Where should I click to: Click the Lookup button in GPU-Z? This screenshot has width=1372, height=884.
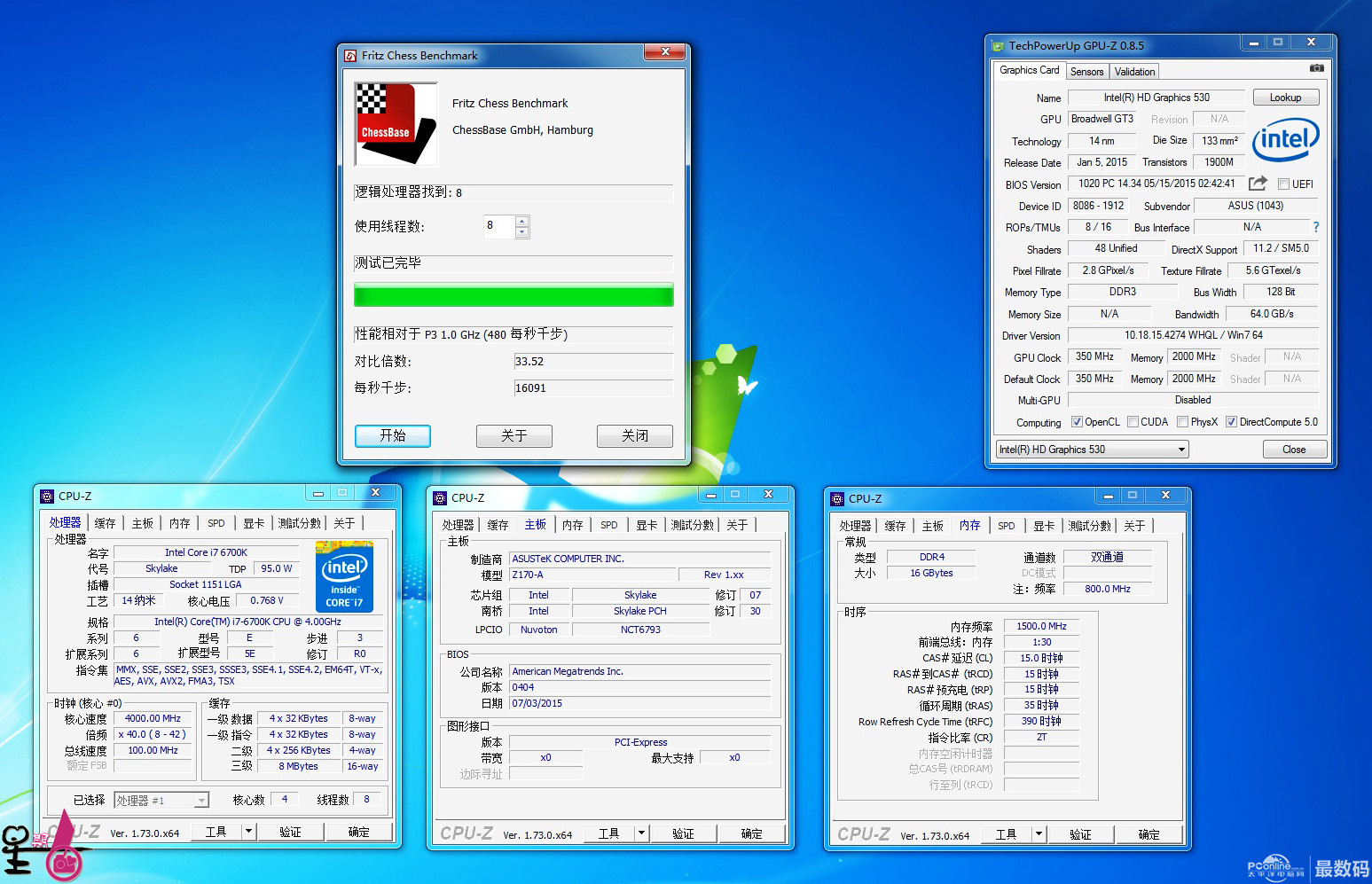[x=1285, y=98]
